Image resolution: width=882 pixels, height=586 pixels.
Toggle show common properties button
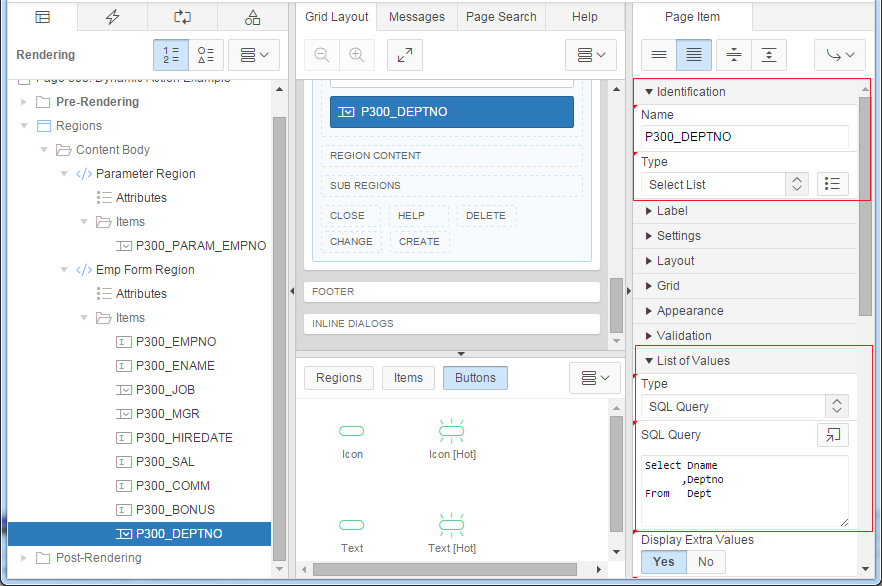point(659,55)
